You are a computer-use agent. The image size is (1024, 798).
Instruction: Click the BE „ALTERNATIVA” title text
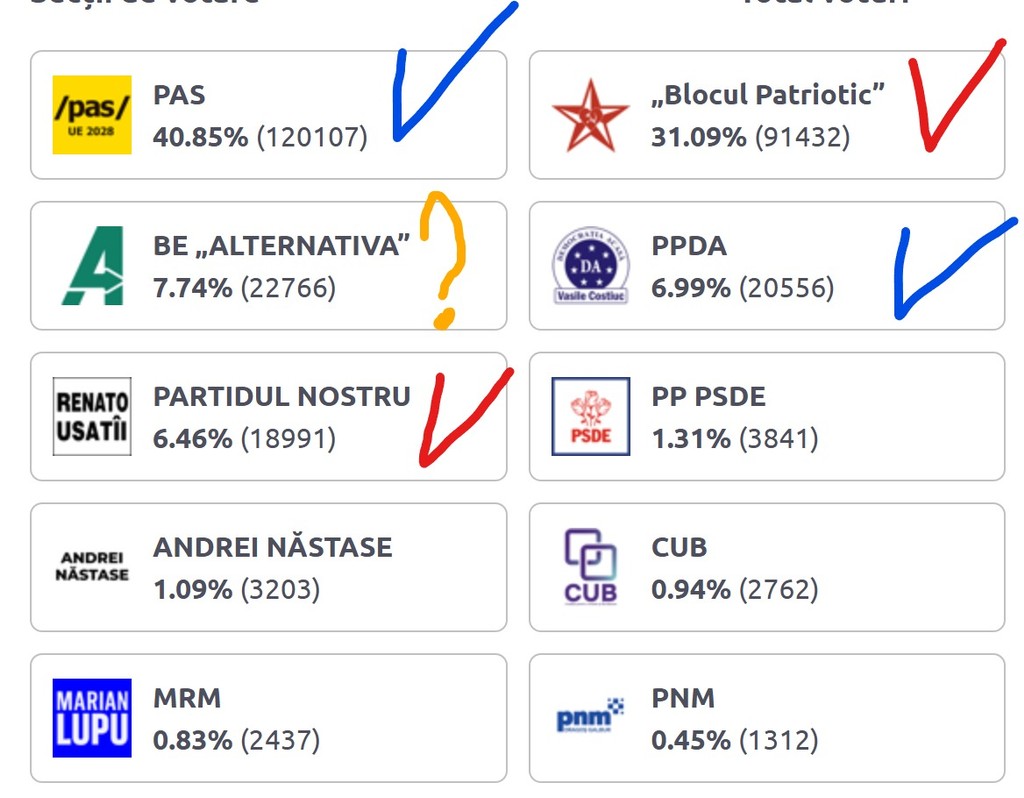[x=281, y=246]
